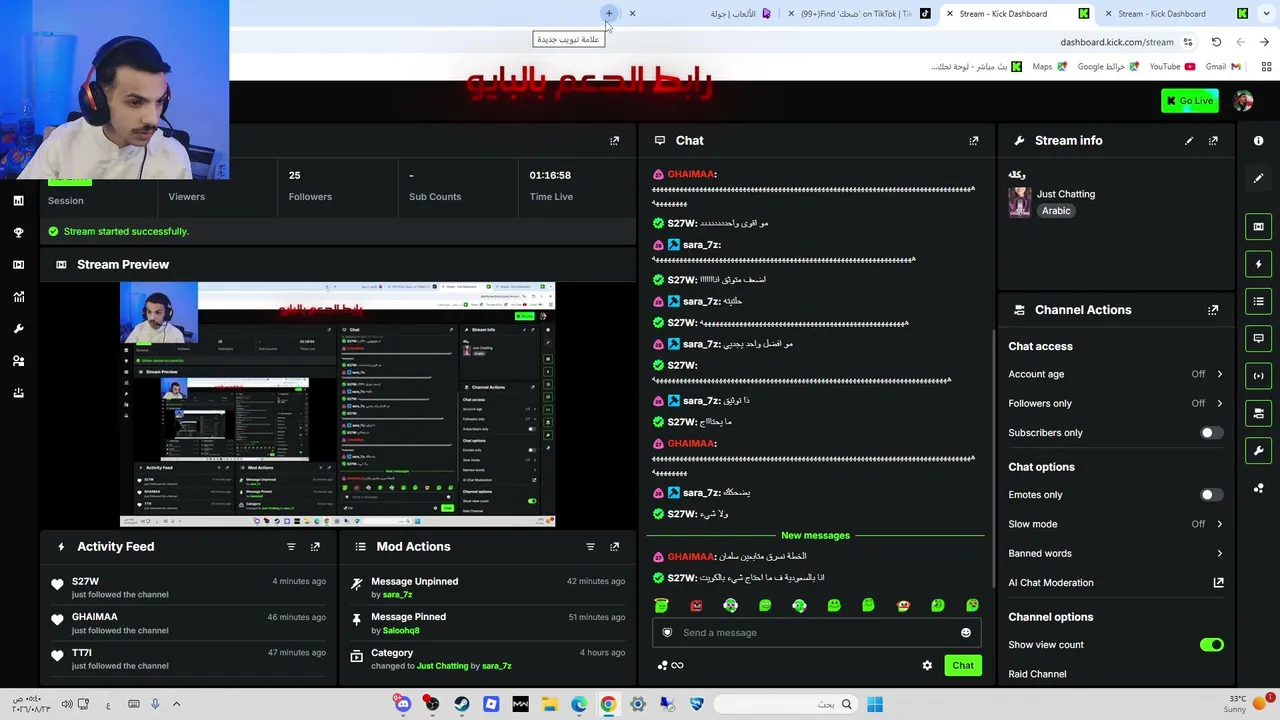Open Saloohq8 profile under Message Pinned
The image size is (1280, 720).
click(x=401, y=630)
